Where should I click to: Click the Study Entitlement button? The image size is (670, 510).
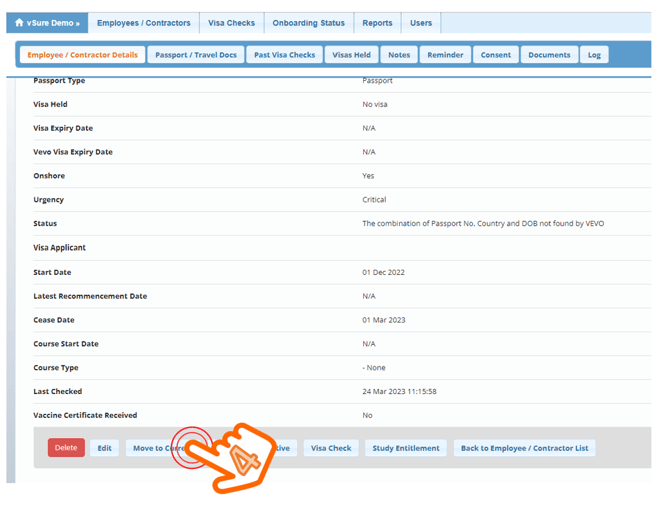click(406, 448)
